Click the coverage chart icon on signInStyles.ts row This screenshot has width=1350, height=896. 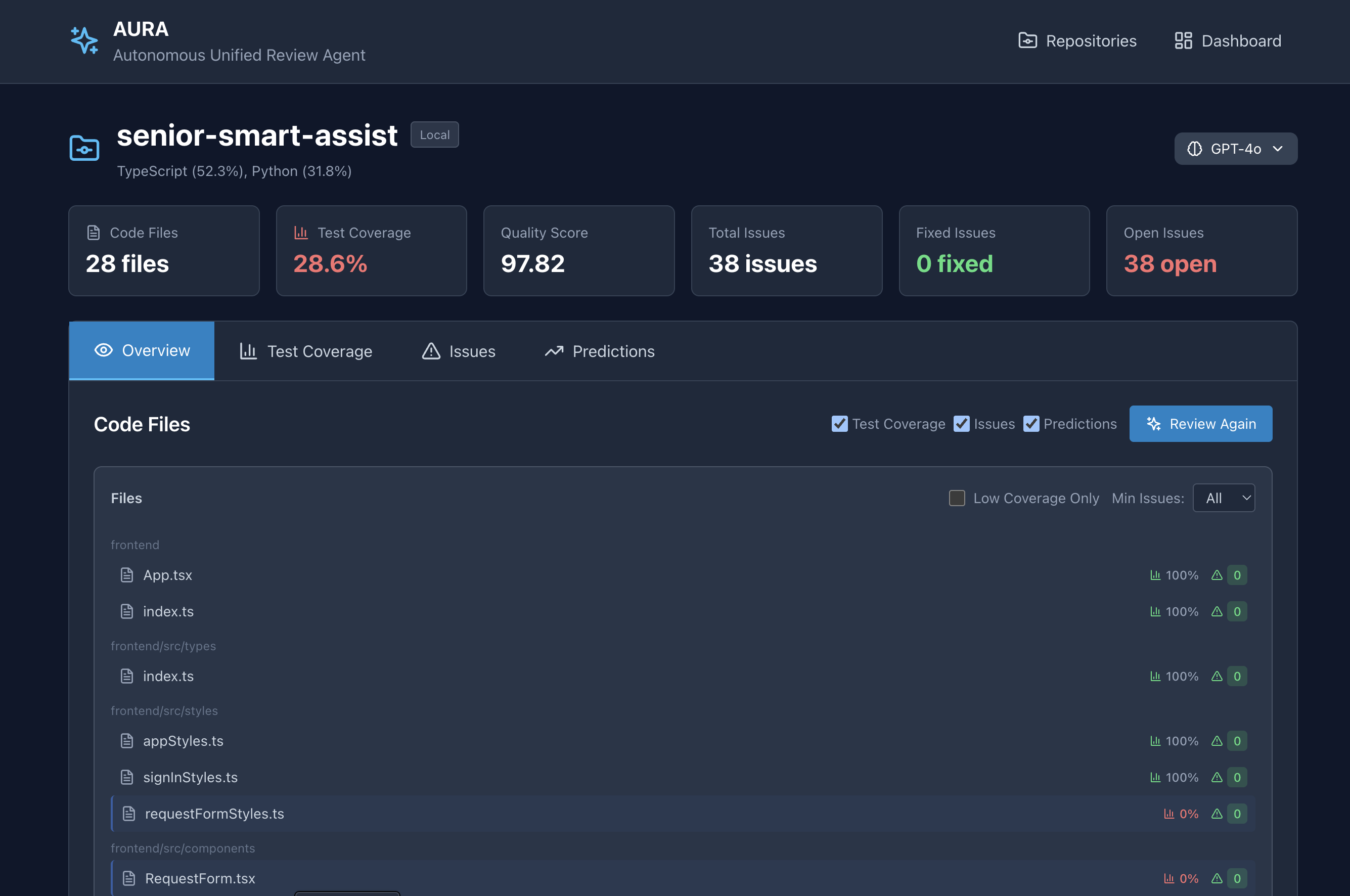(1155, 777)
